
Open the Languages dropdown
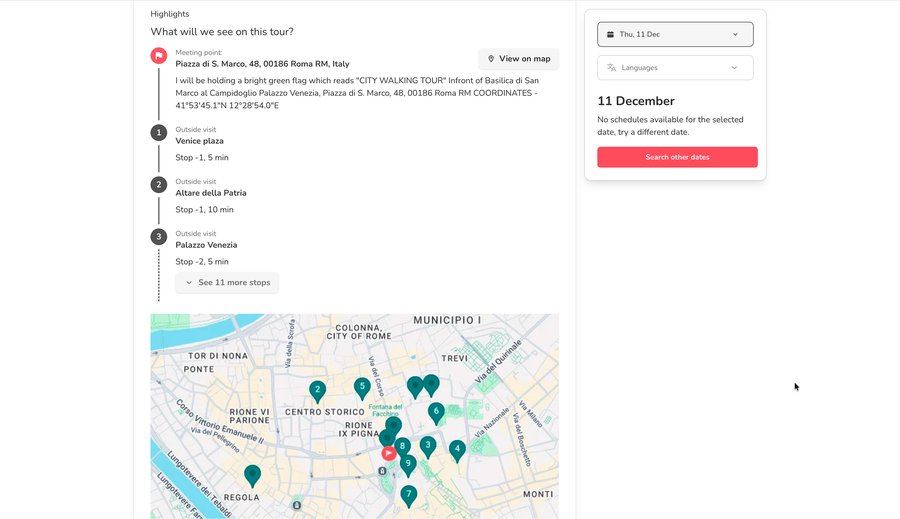[675, 68]
